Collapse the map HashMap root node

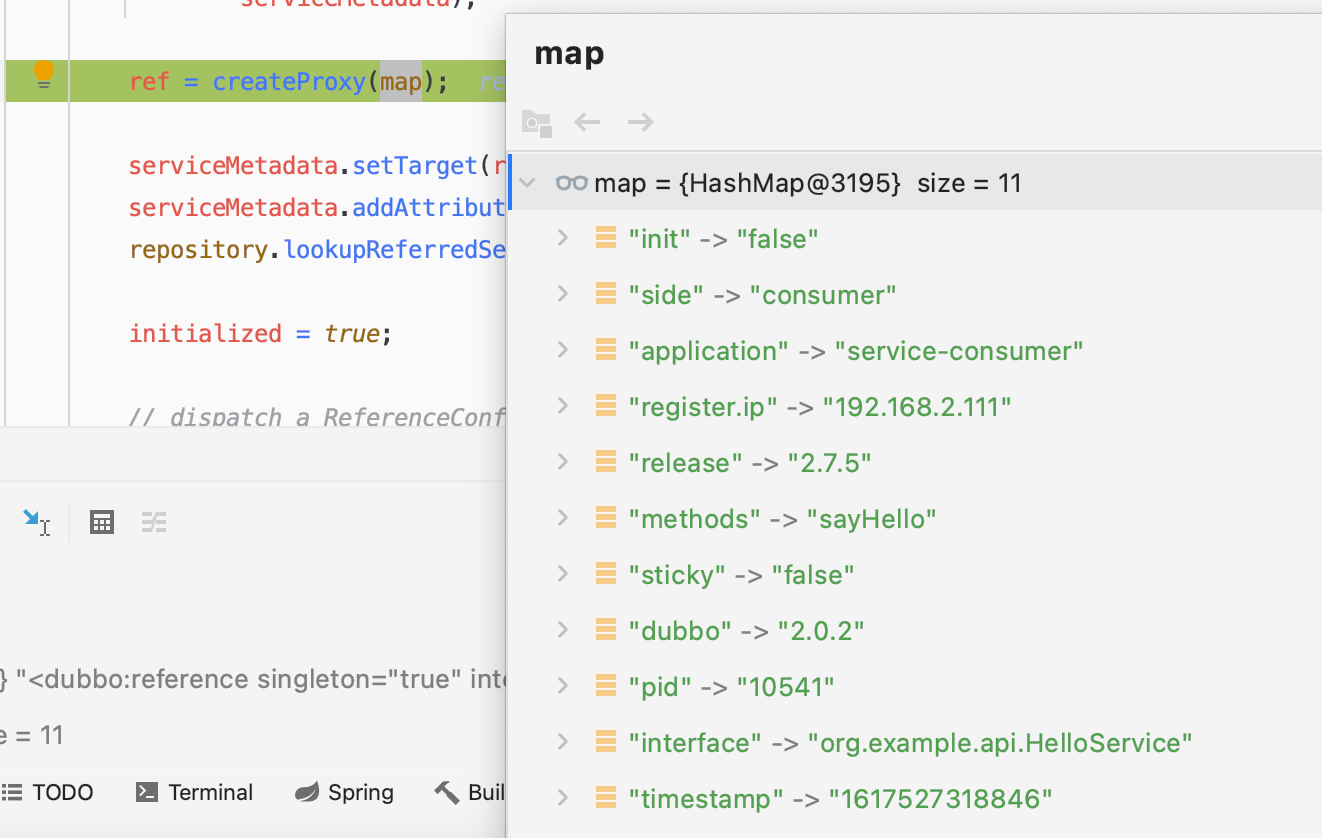(528, 183)
